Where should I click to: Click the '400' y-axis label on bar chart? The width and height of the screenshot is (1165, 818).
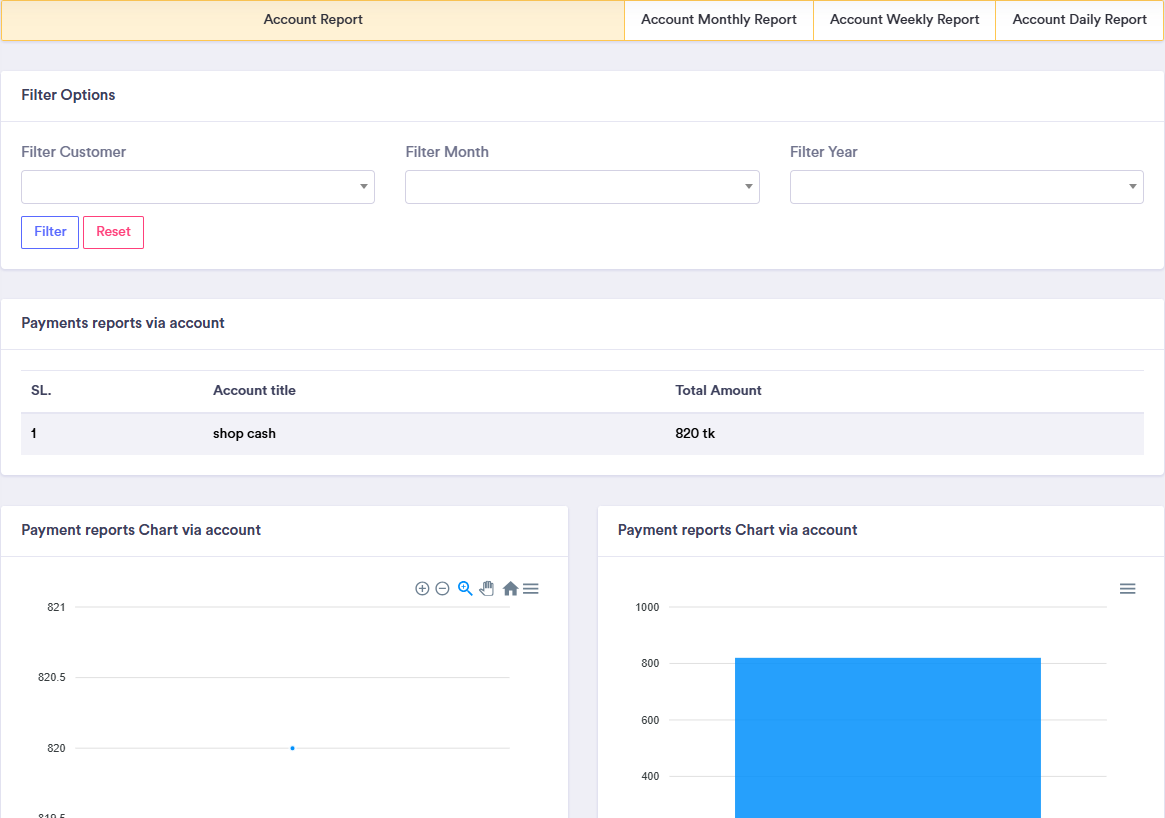pyautogui.click(x=650, y=776)
